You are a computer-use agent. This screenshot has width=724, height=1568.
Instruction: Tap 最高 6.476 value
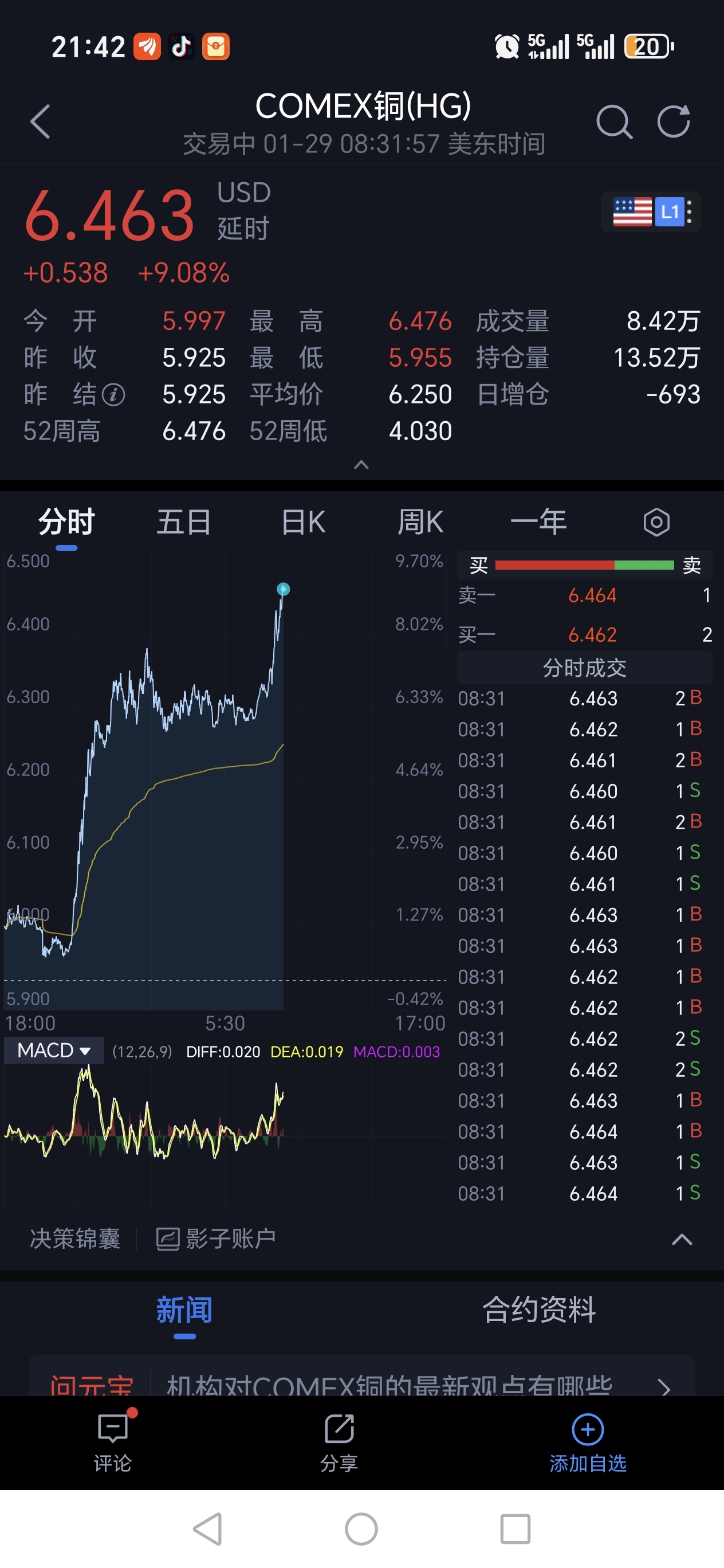pos(420,322)
